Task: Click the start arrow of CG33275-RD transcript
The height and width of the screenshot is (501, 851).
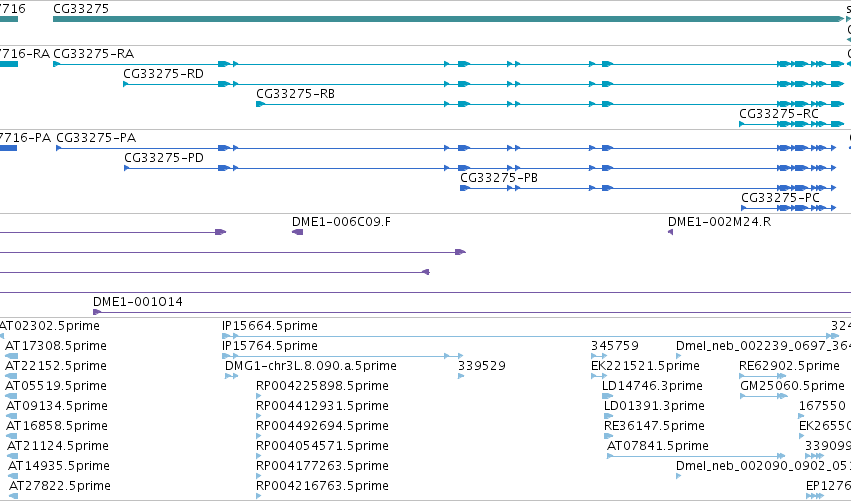Action: click(x=126, y=84)
